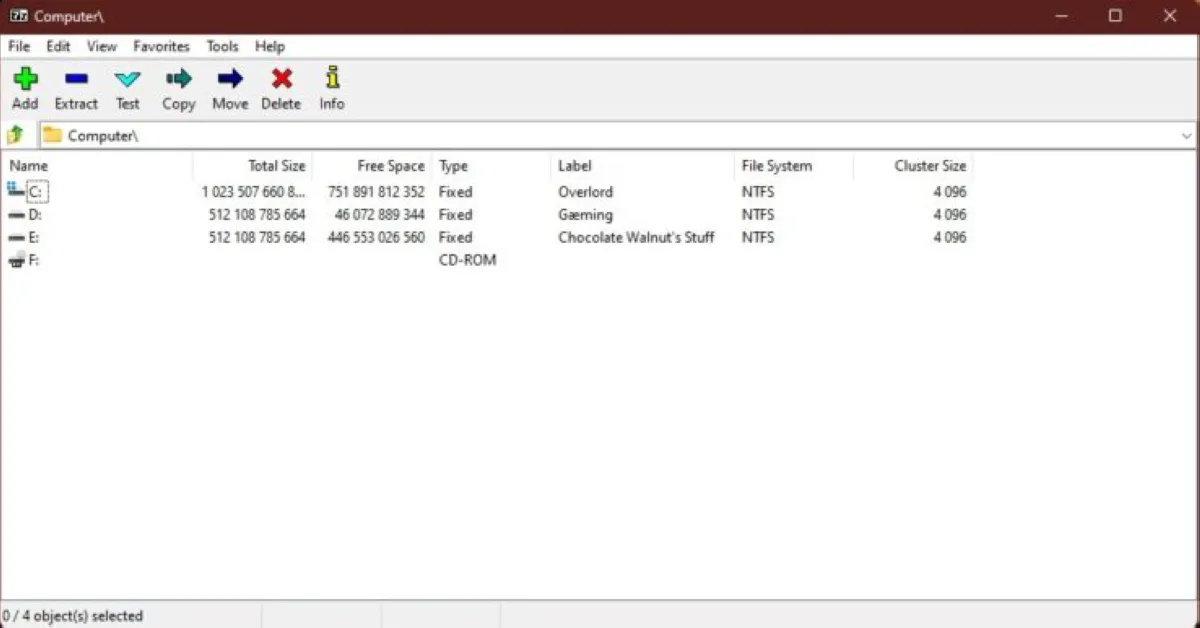This screenshot has width=1200, height=628.
Task: Maximize the 7-Zip window
Action: click(1115, 16)
